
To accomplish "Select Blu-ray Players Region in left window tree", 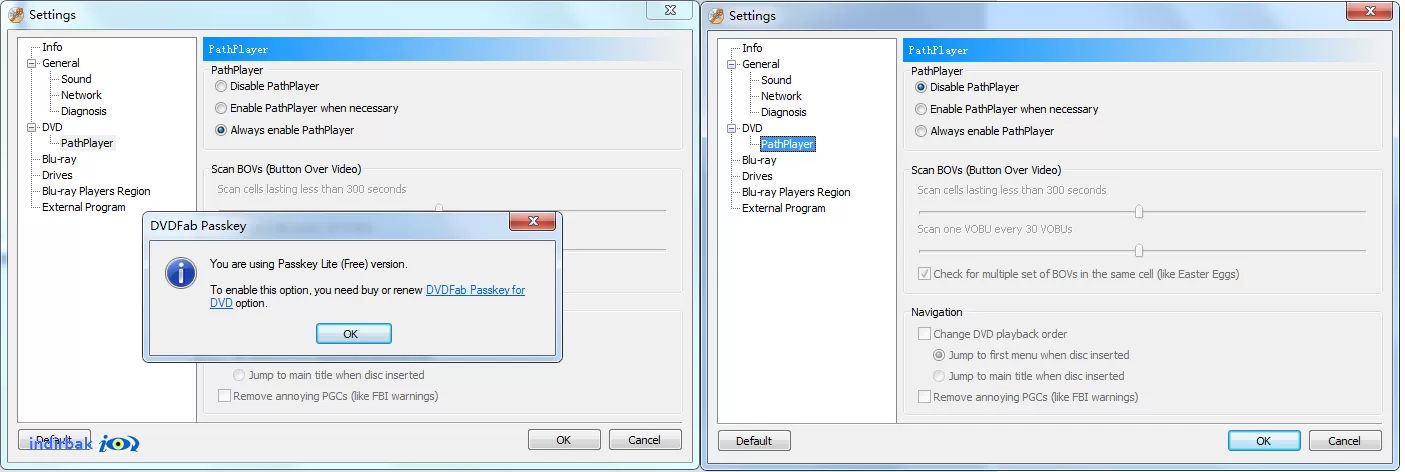I will click(x=96, y=191).
